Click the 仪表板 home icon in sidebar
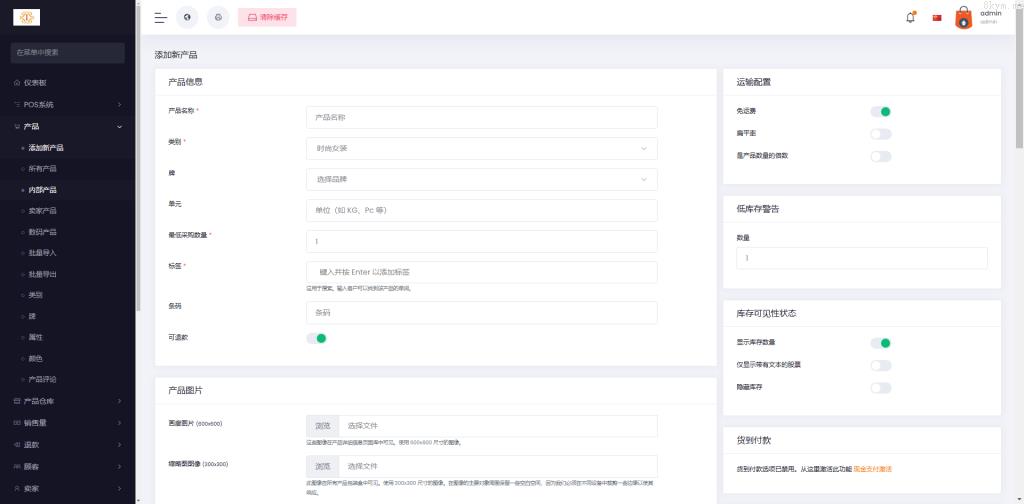 (x=16, y=82)
